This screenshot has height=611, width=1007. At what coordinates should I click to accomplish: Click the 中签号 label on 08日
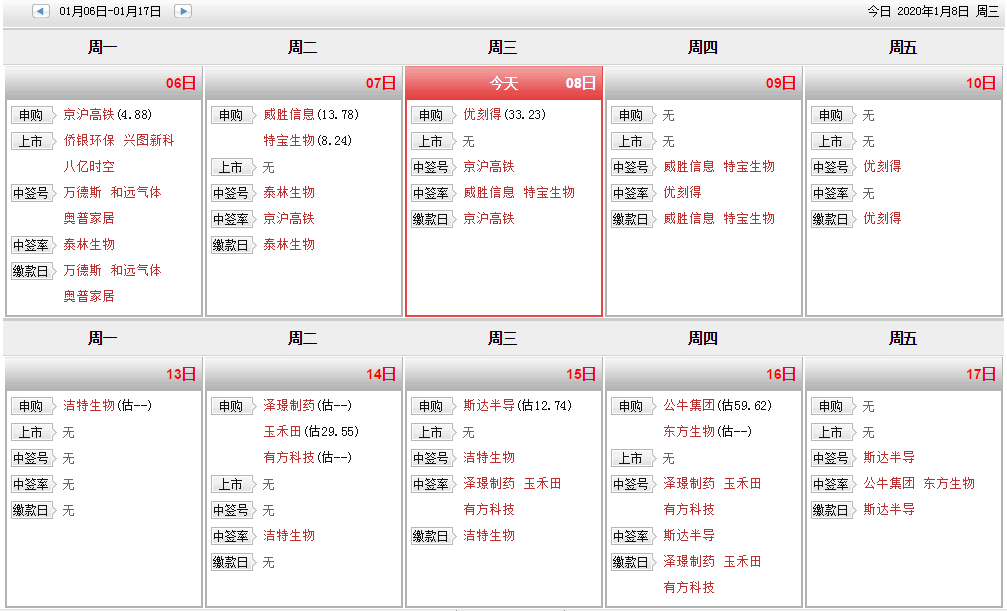point(432,167)
